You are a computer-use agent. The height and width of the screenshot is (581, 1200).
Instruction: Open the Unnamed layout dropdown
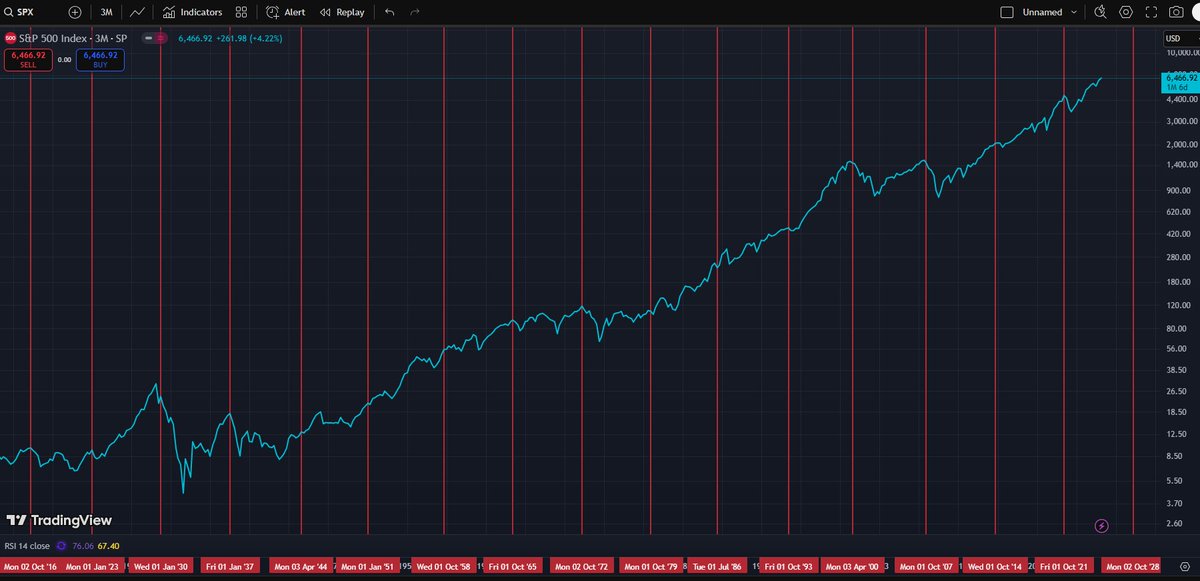pos(1051,12)
